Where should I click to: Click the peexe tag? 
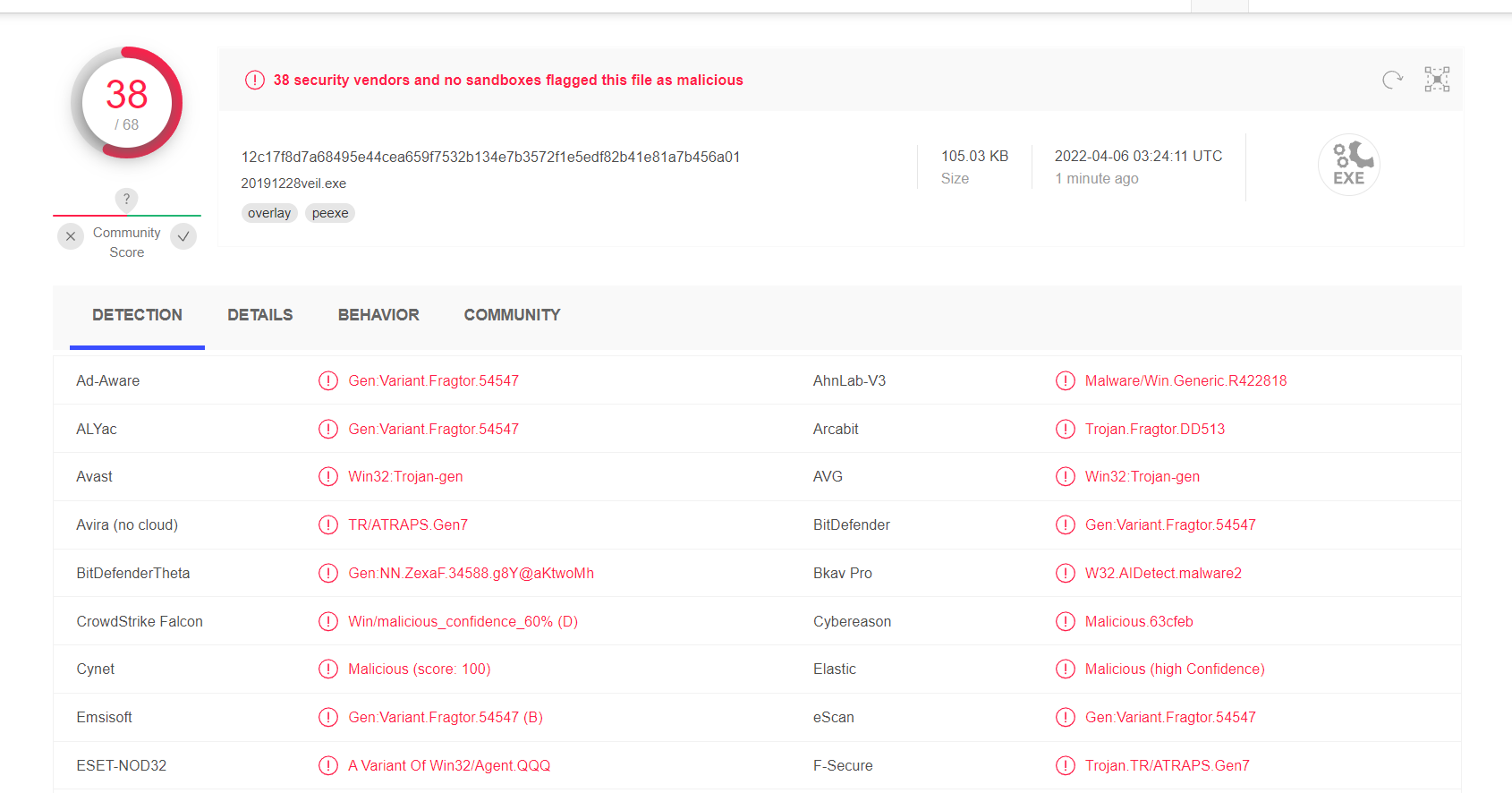(330, 213)
